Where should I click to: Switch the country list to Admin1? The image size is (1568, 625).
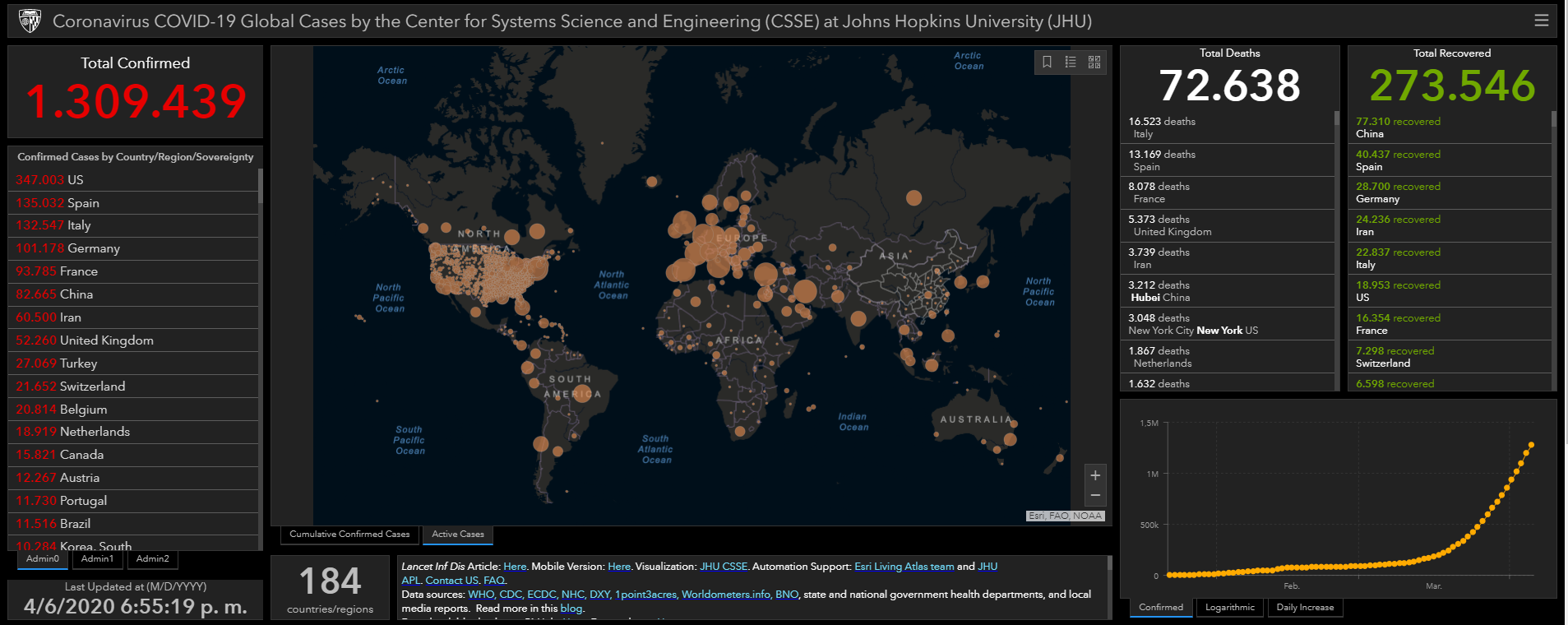click(x=97, y=559)
